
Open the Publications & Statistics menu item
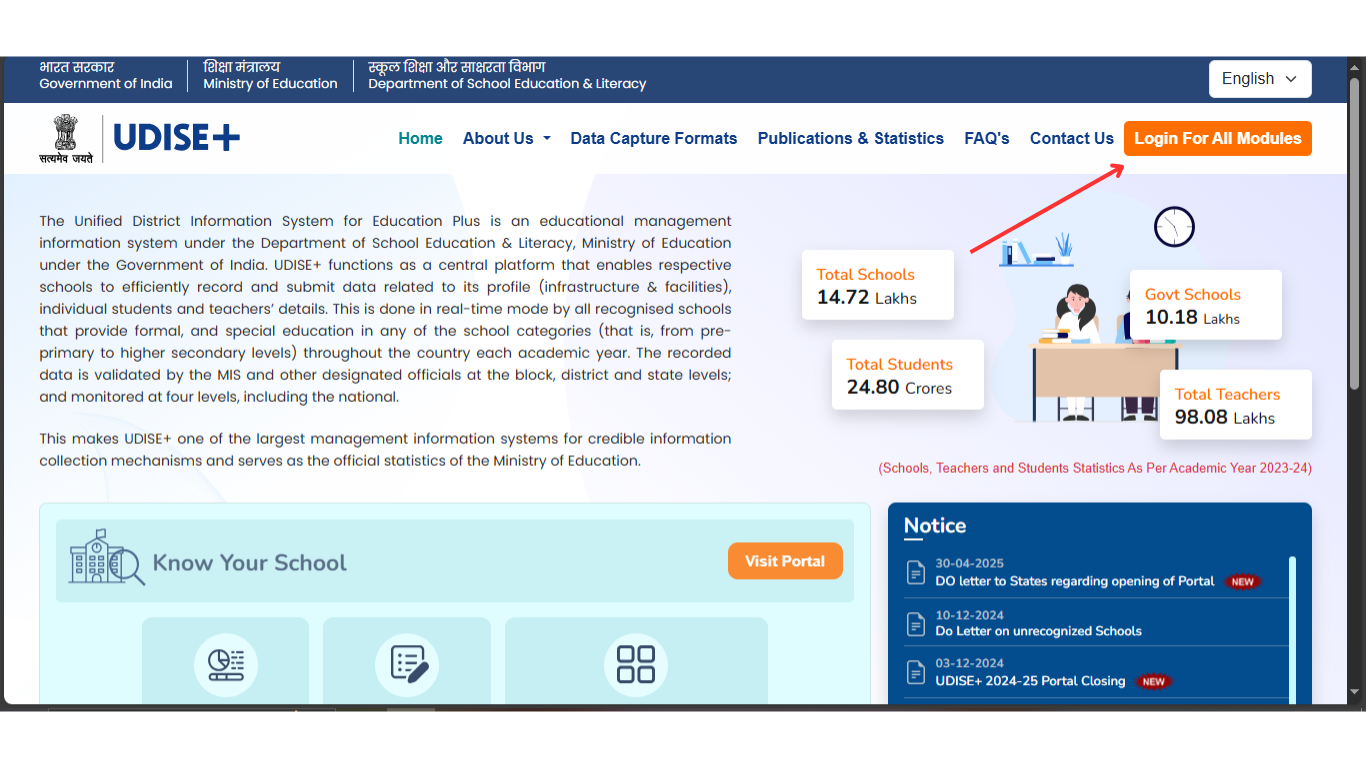[x=850, y=138]
